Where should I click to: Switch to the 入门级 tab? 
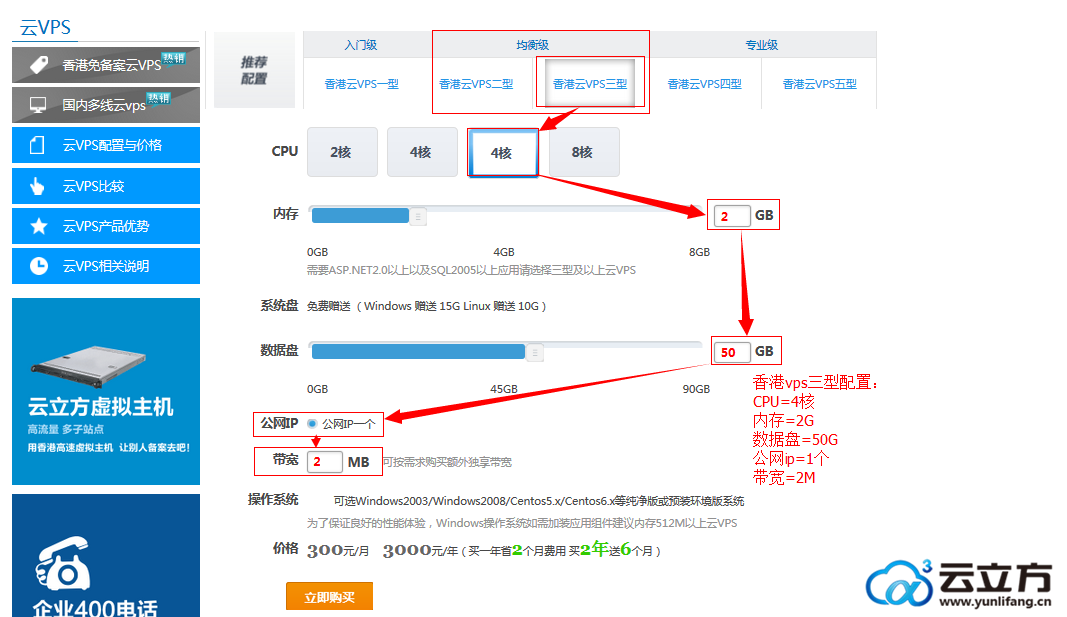click(x=361, y=45)
